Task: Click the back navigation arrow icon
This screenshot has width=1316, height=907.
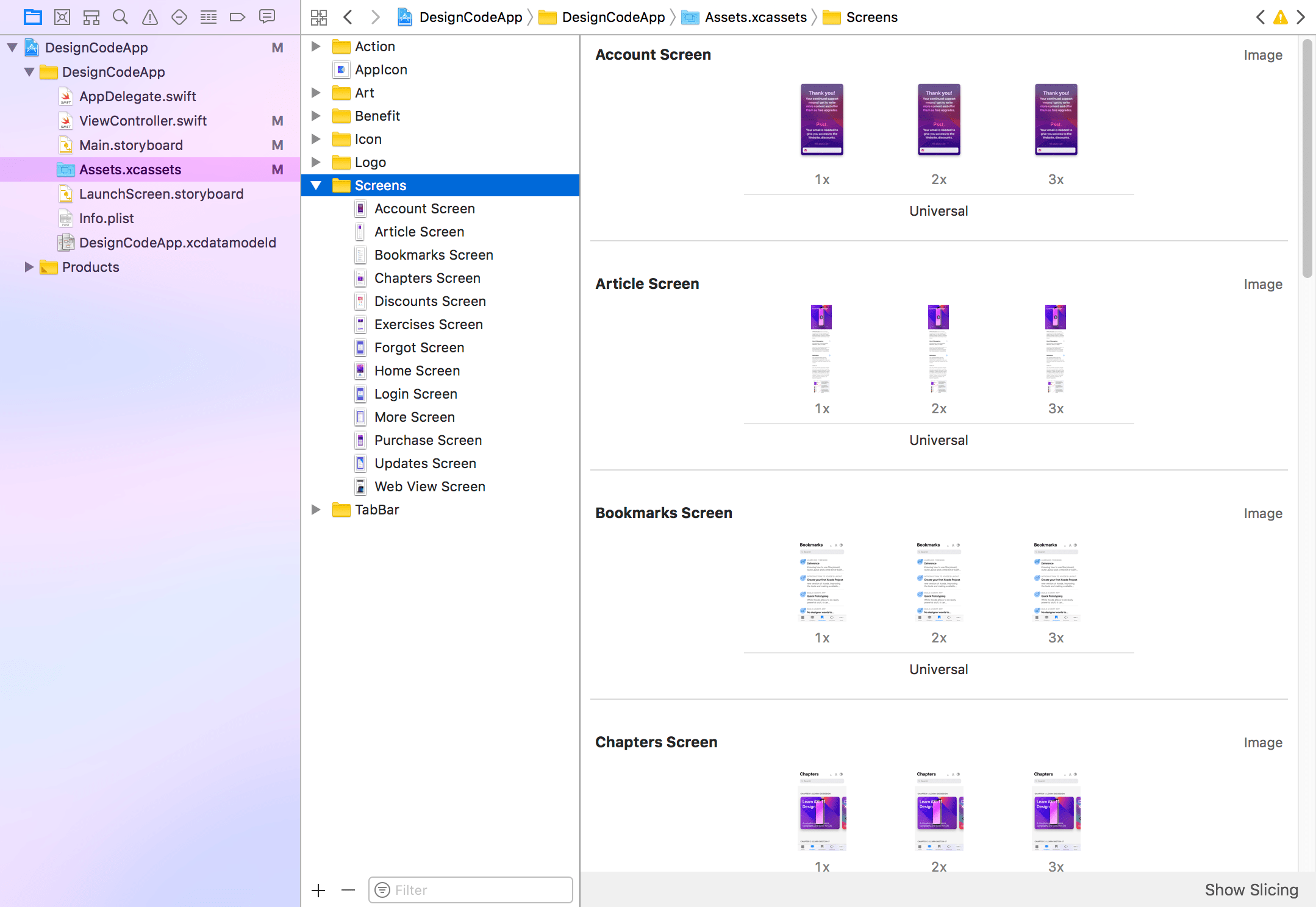Action: pos(348,17)
